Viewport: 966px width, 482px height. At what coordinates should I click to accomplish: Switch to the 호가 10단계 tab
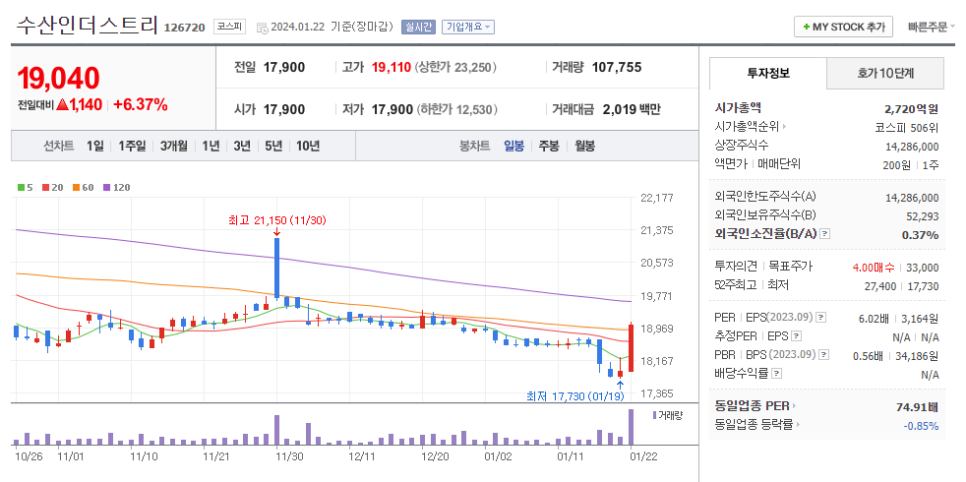[x=885, y=73]
